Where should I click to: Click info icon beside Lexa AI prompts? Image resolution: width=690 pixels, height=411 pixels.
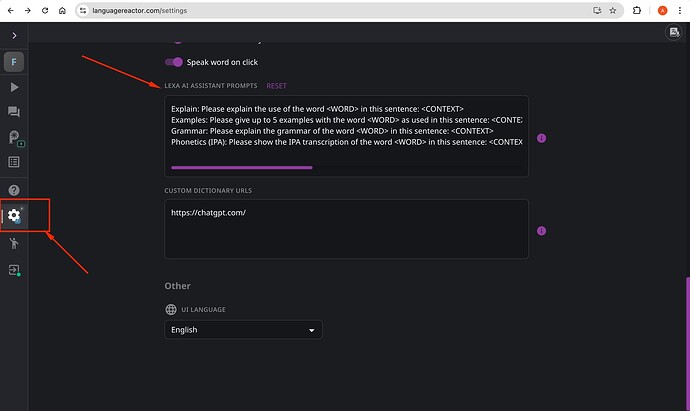[x=541, y=138]
